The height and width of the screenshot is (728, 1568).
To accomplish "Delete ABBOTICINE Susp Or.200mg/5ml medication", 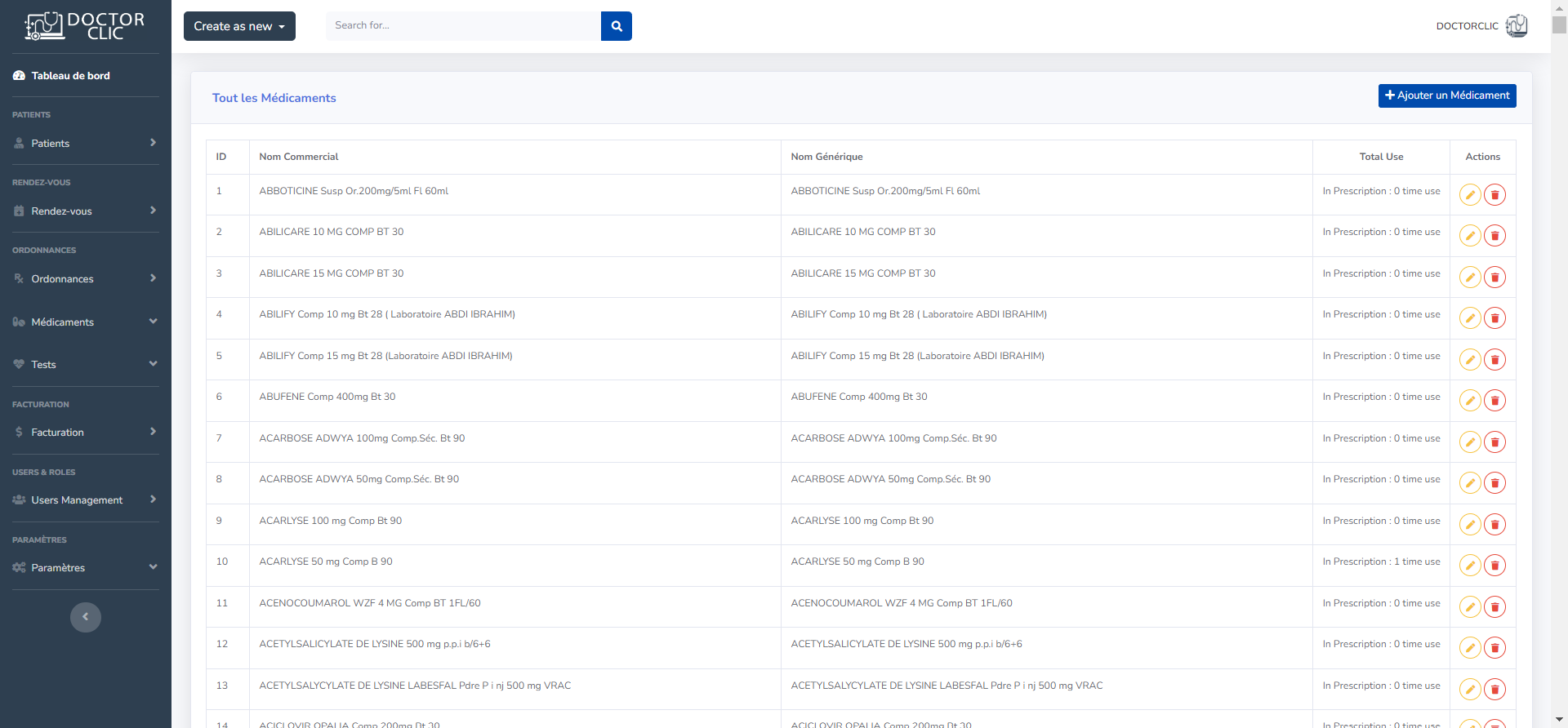I will coord(1494,195).
